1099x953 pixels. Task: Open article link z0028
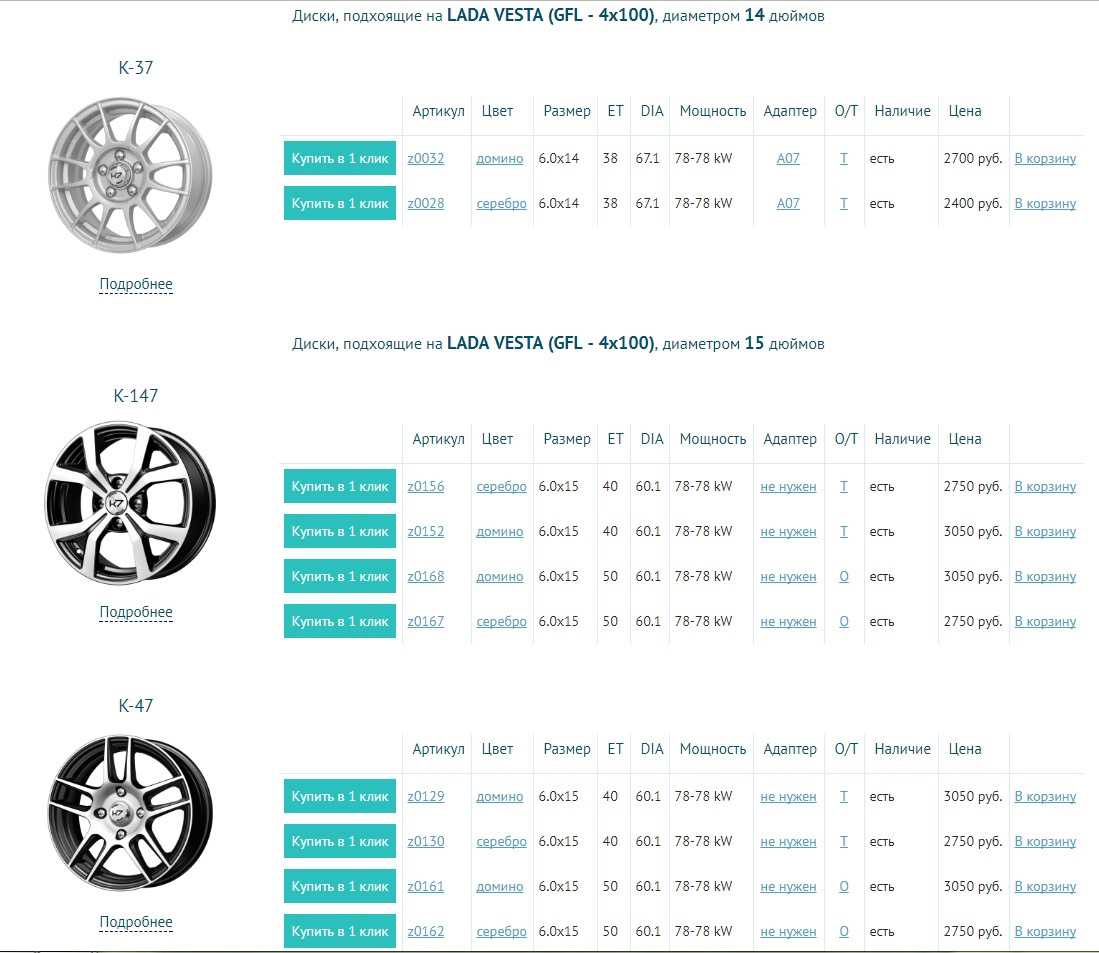coord(425,203)
